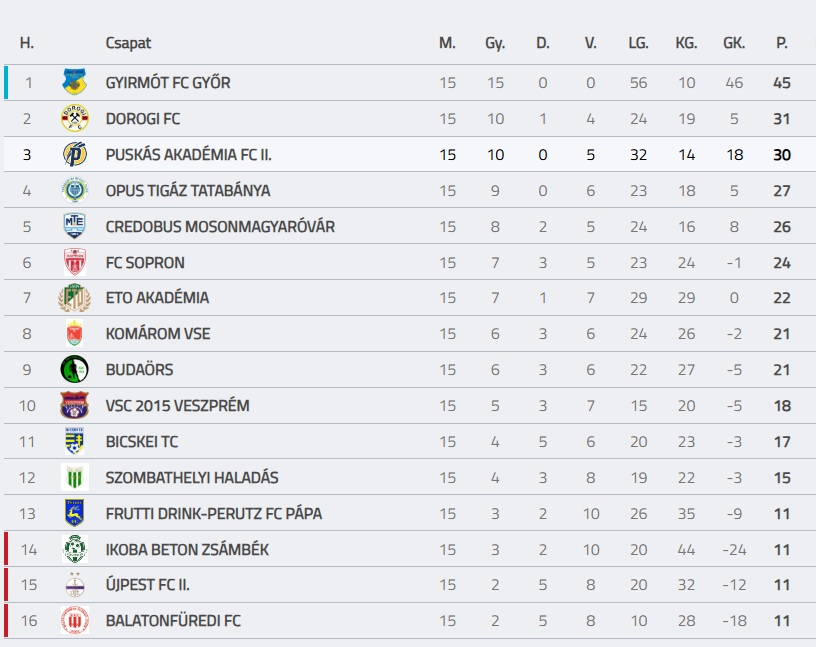Click the Ikoba Beton Zsámbék team name
The width and height of the screenshot is (816, 647).
click(187, 550)
